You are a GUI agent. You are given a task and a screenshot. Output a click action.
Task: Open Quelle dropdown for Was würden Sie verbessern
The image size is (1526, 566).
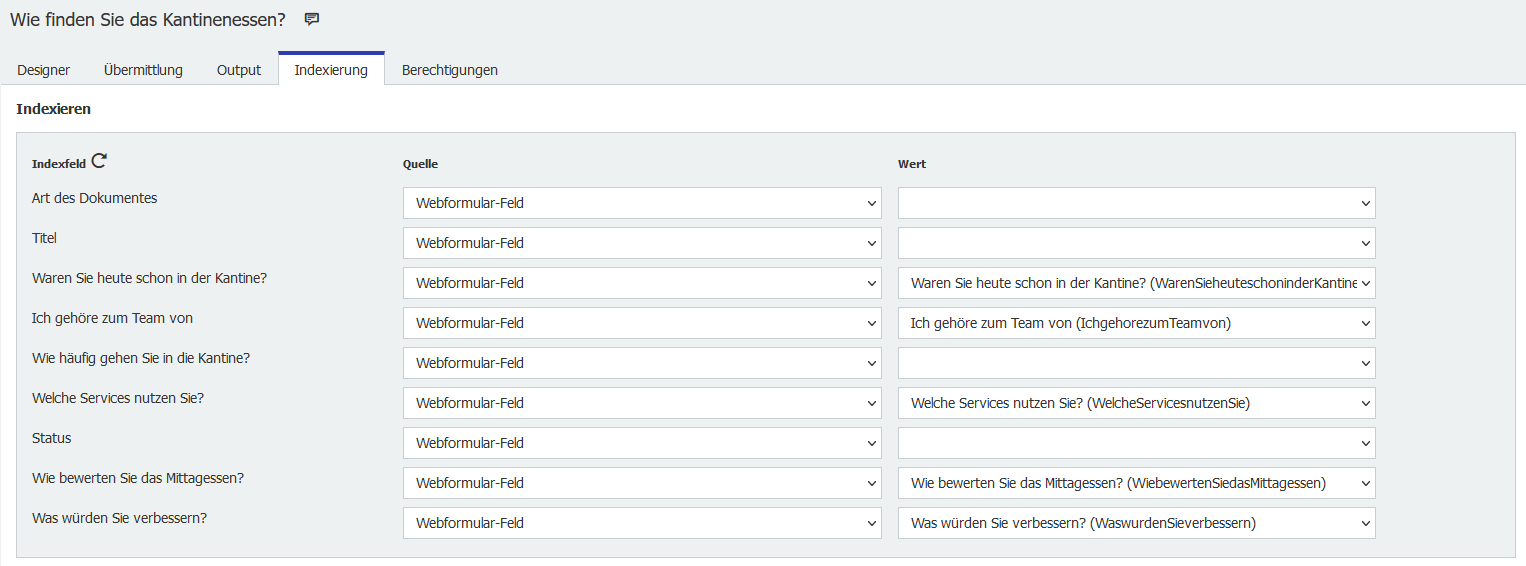[642, 523]
